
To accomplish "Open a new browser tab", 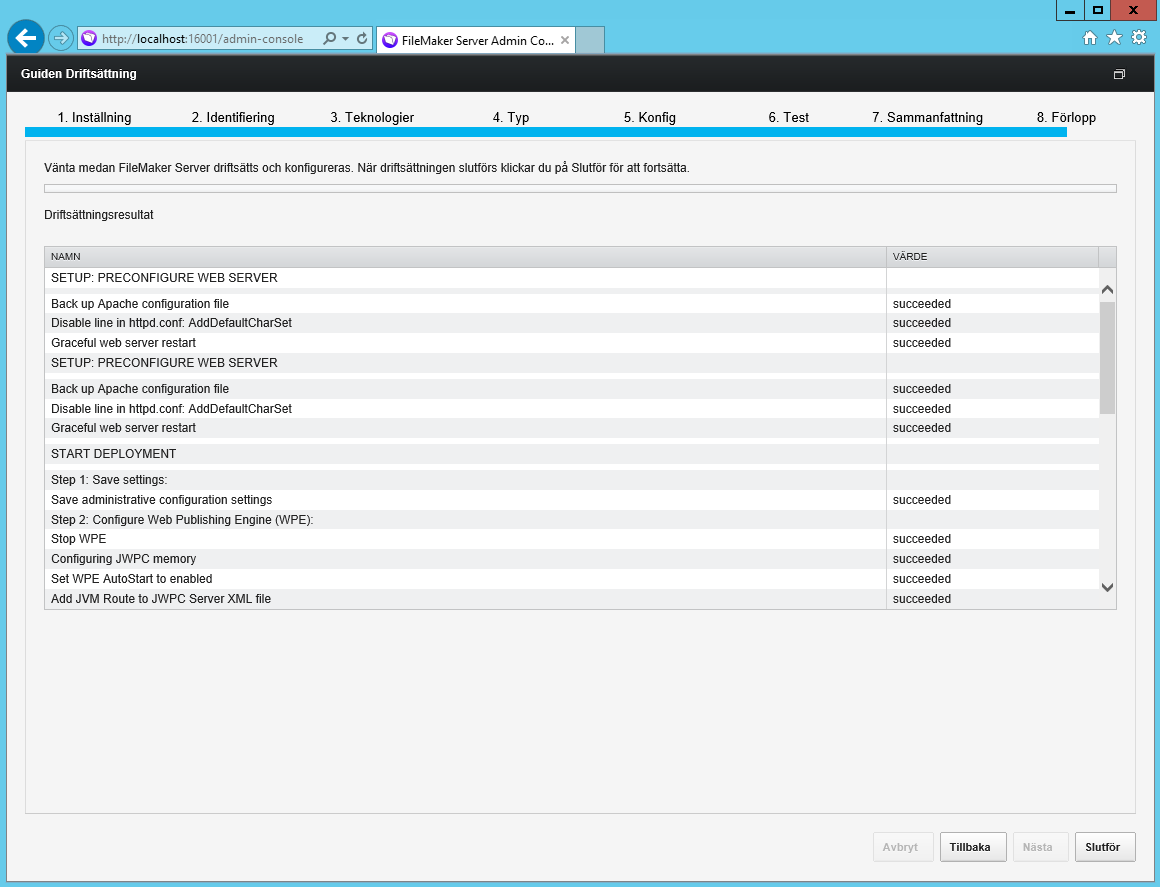I will click(x=590, y=40).
